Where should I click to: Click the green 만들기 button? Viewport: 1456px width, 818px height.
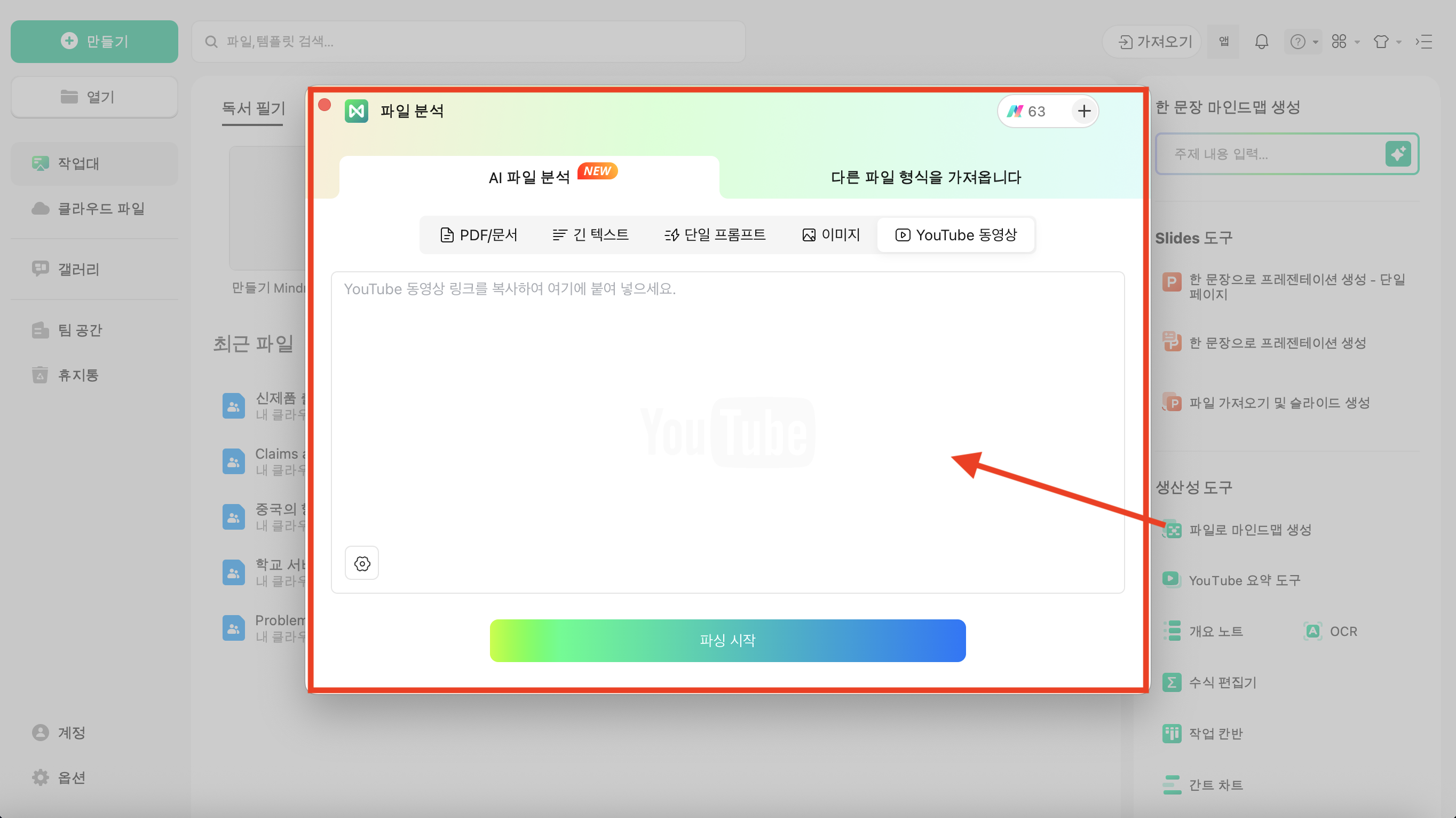(x=94, y=41)
